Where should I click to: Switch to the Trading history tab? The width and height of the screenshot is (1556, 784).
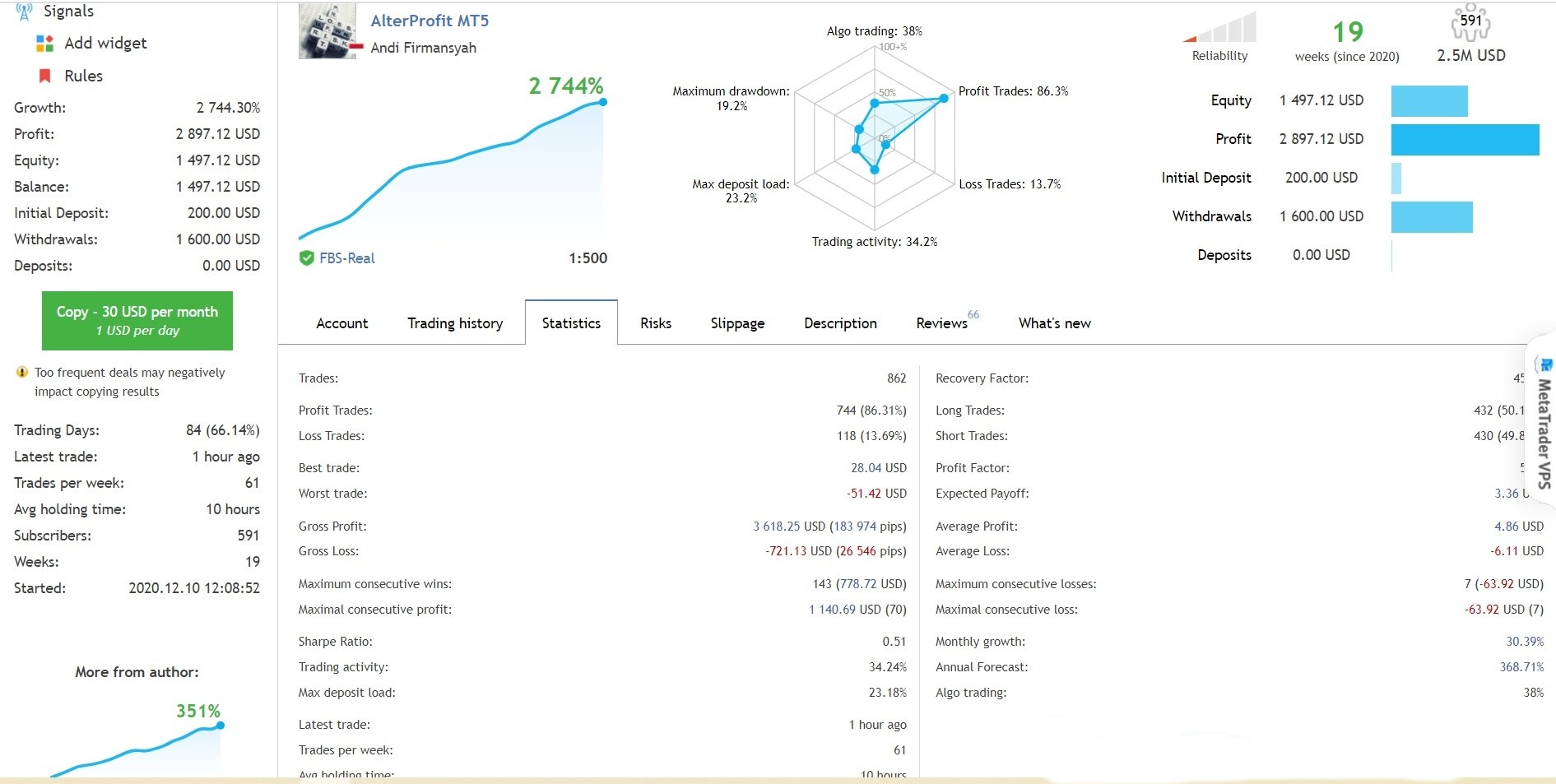click(455, 323)
